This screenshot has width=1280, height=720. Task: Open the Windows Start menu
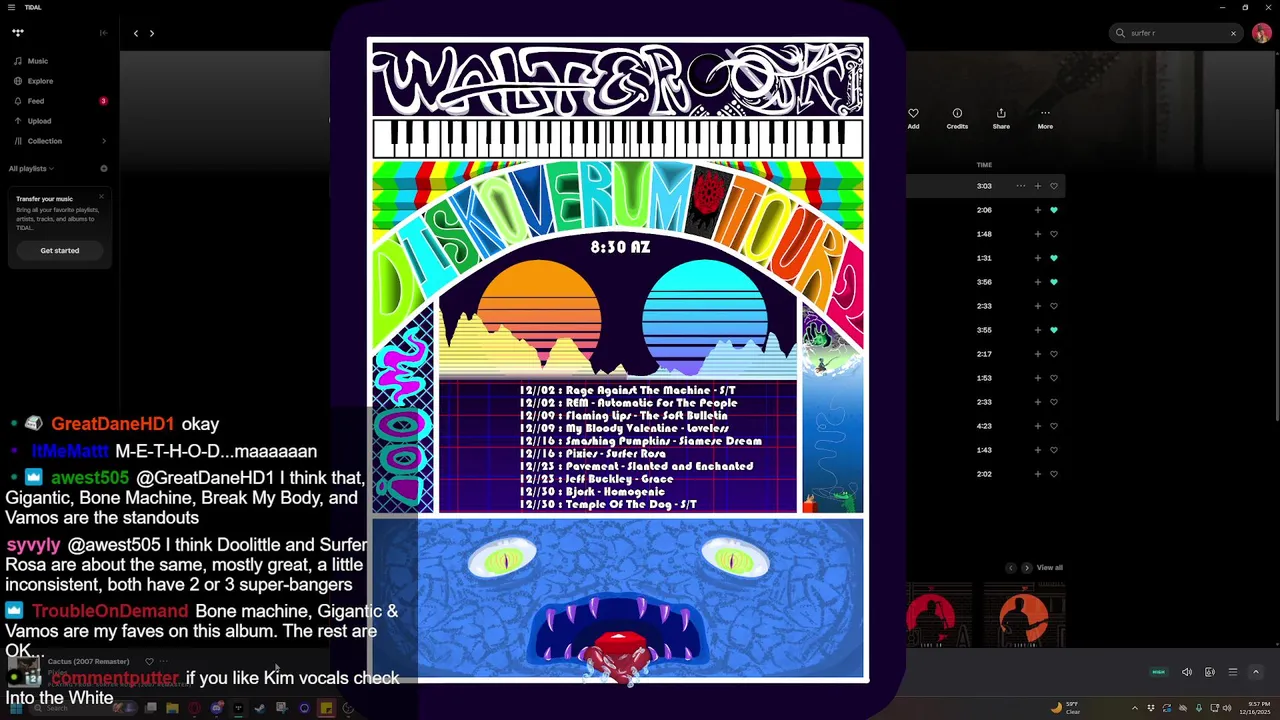tap(15, 708)
